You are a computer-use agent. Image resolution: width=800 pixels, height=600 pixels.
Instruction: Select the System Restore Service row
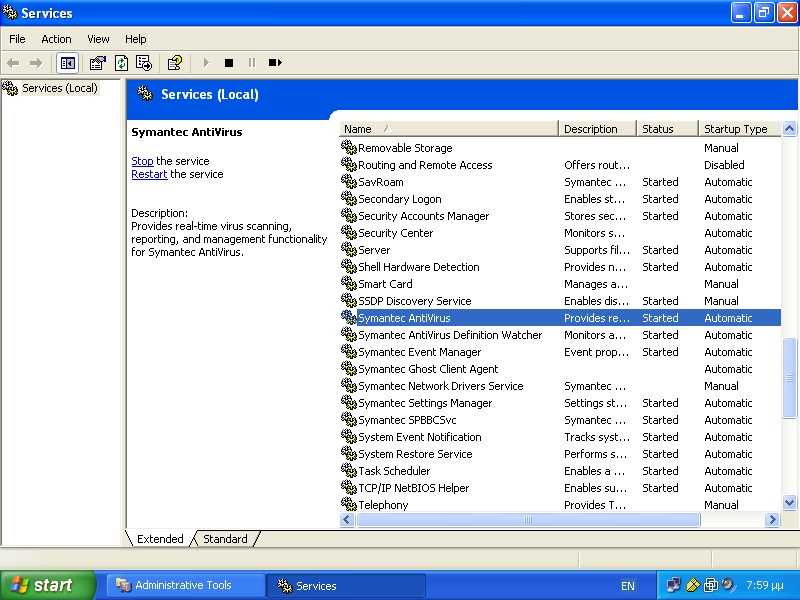pyautogui.click(x=560, y=454)
